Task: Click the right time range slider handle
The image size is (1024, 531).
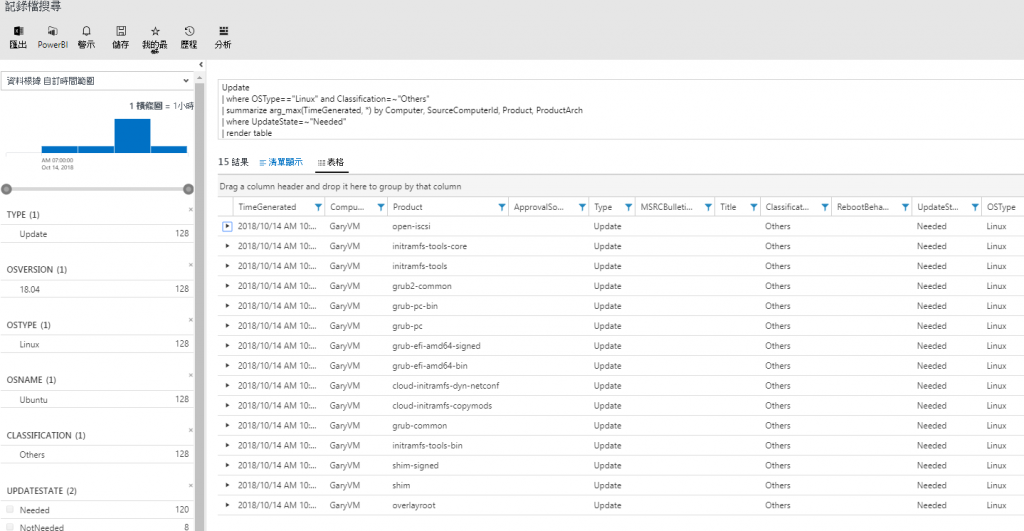Action: point(188,189)
